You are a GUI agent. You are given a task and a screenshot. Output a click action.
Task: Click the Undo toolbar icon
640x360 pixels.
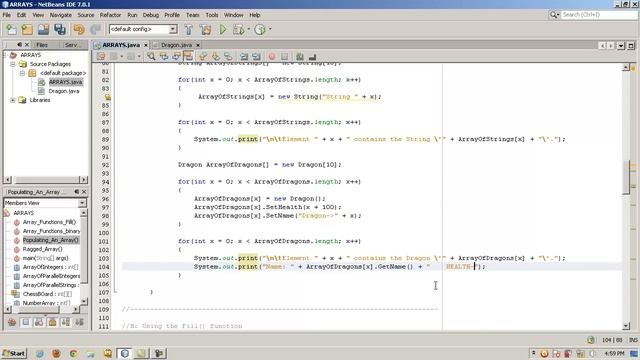pos(79,29)
